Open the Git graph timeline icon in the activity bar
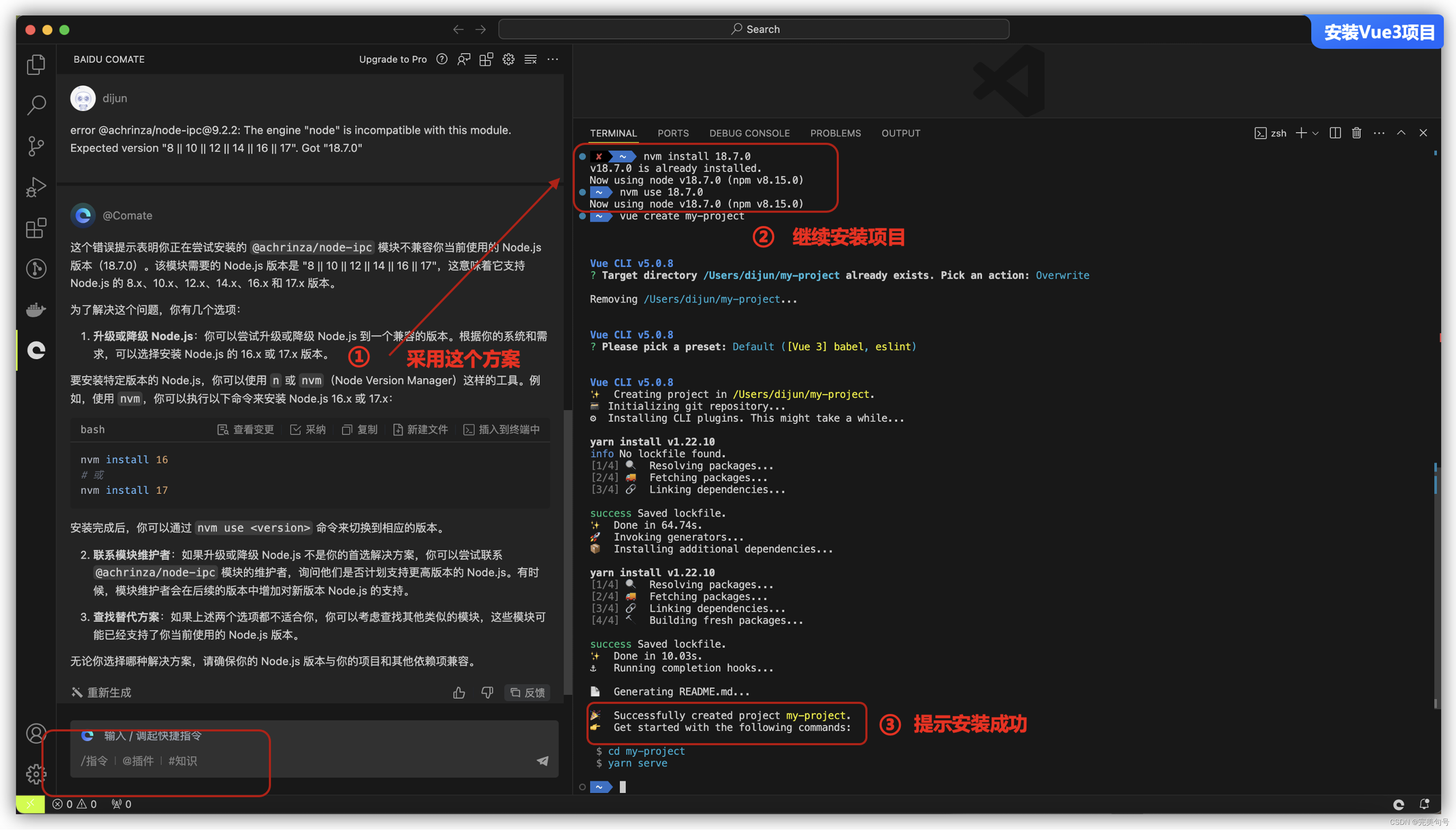Viewport: 1456px width, 830px height. pos(36,269)
